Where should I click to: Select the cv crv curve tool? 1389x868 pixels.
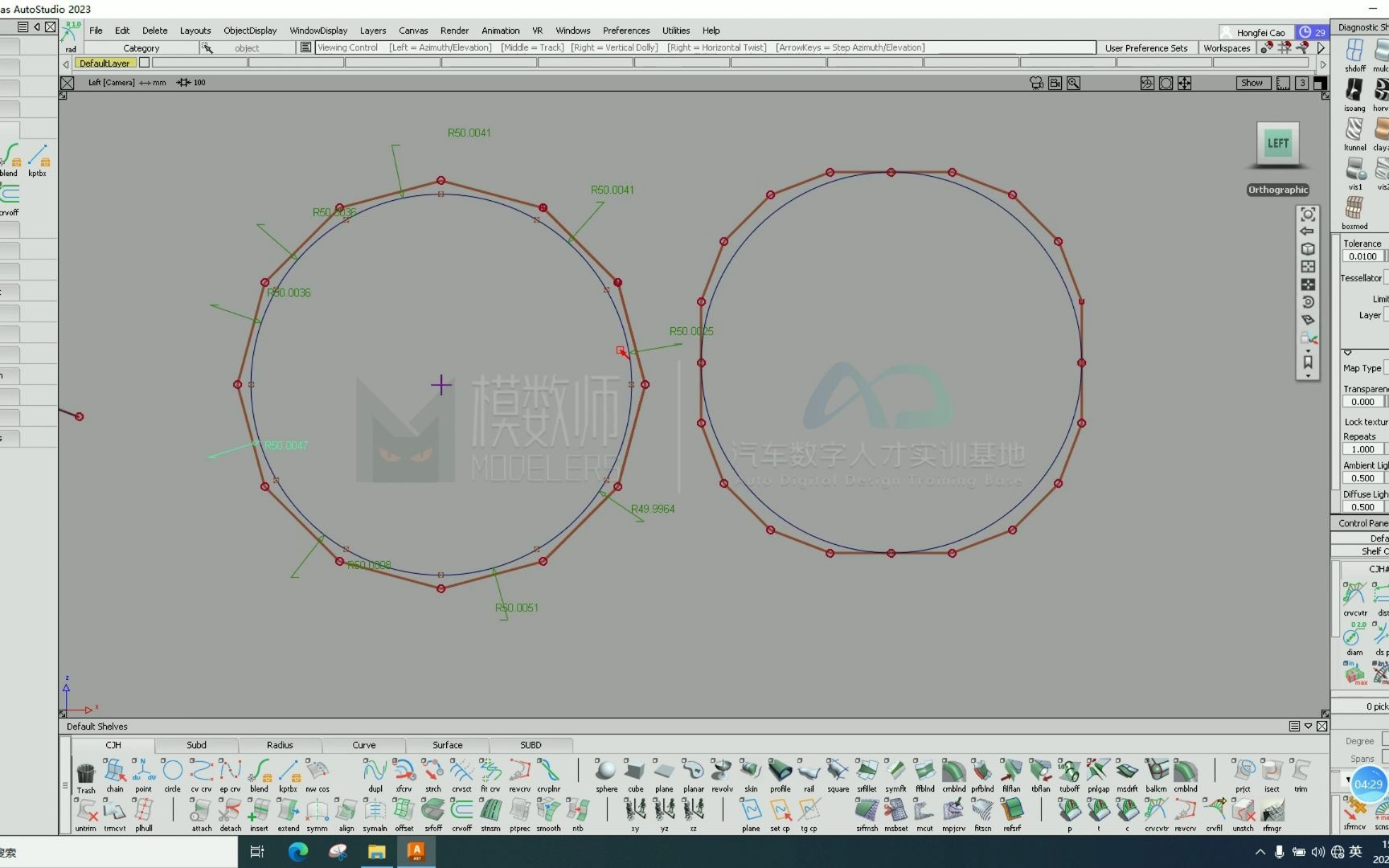point(201,776)
